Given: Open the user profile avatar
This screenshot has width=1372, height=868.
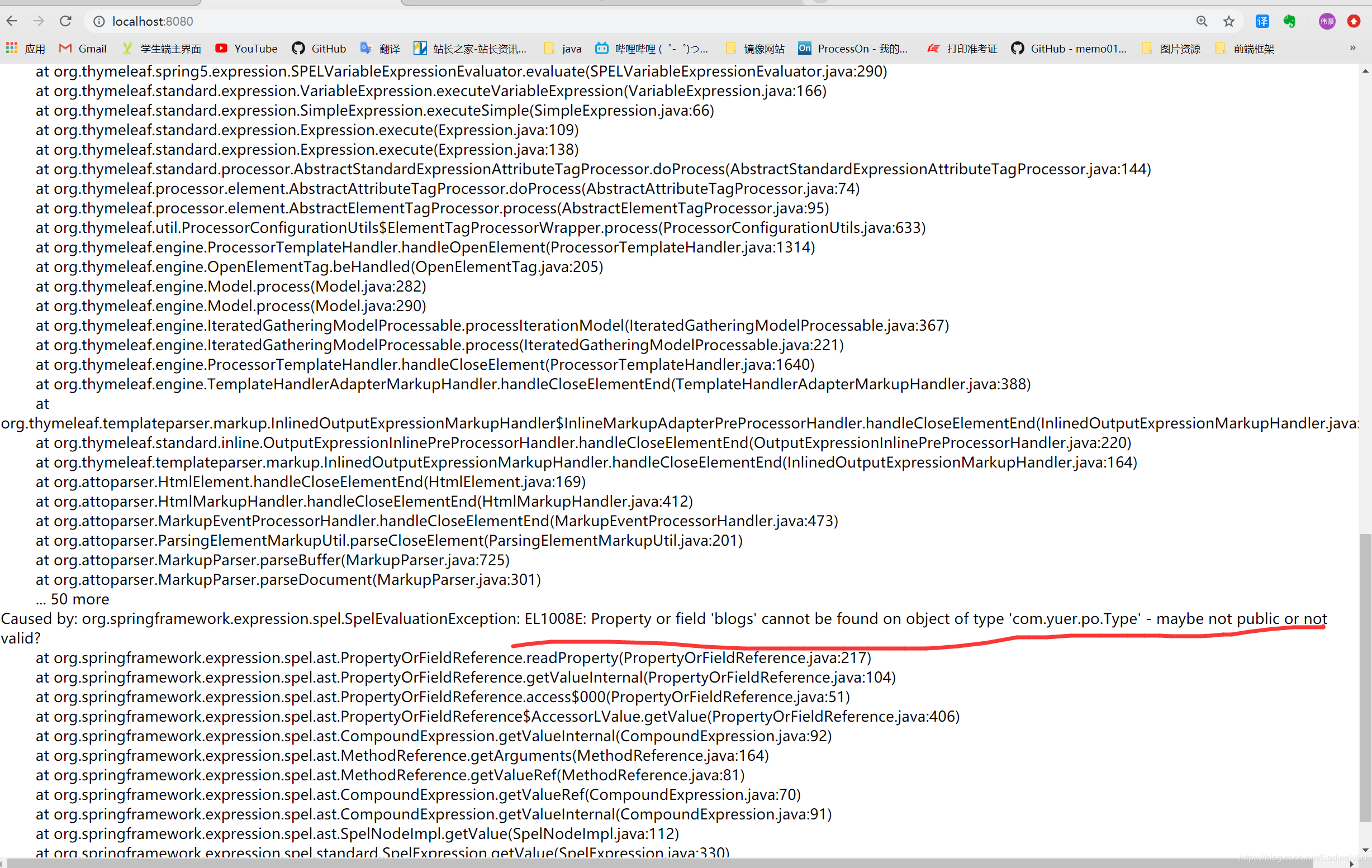Looking at the screenshot, I should point(1327,21).
